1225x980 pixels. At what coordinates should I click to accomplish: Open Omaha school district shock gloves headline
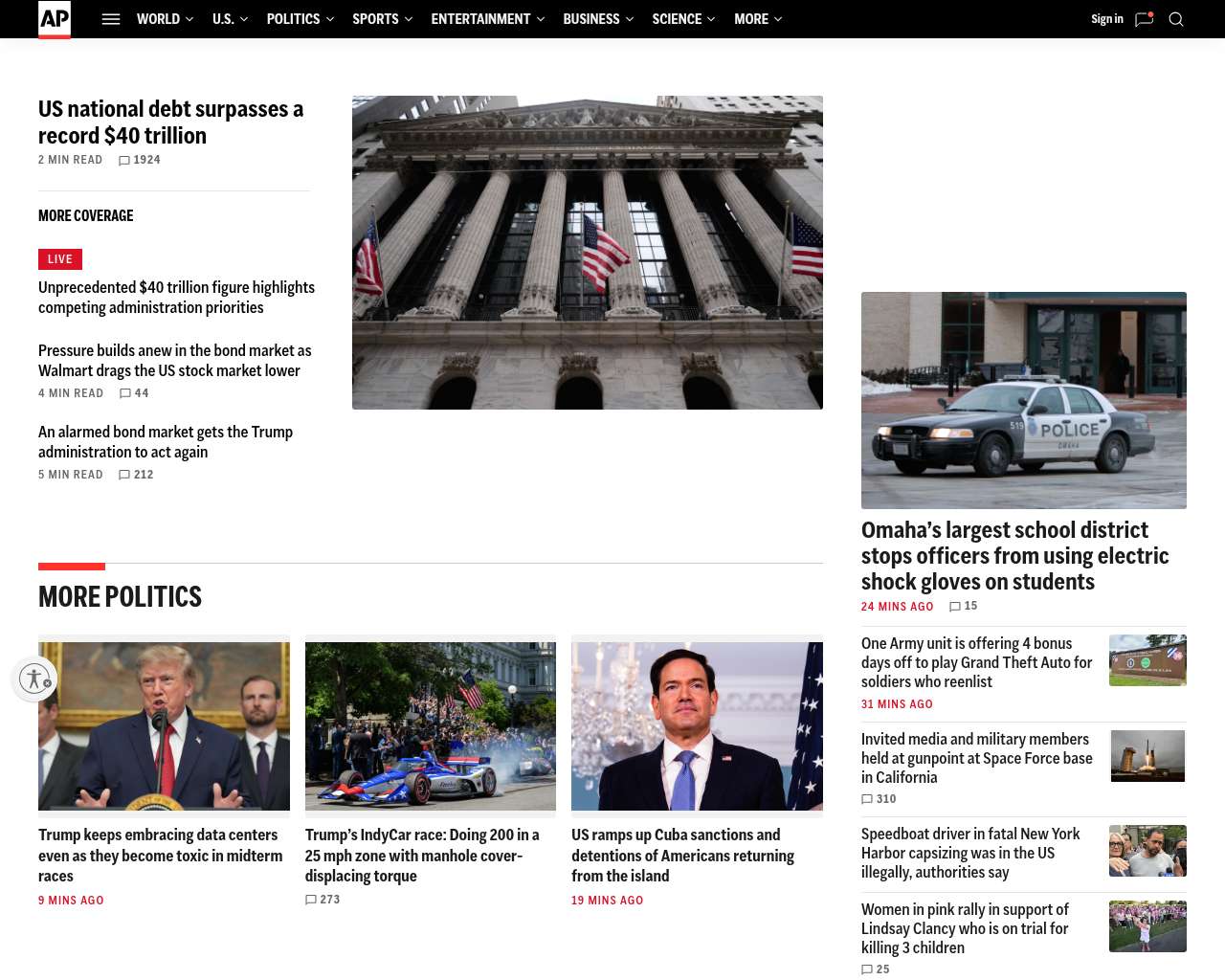click(x=1014, y=556)
